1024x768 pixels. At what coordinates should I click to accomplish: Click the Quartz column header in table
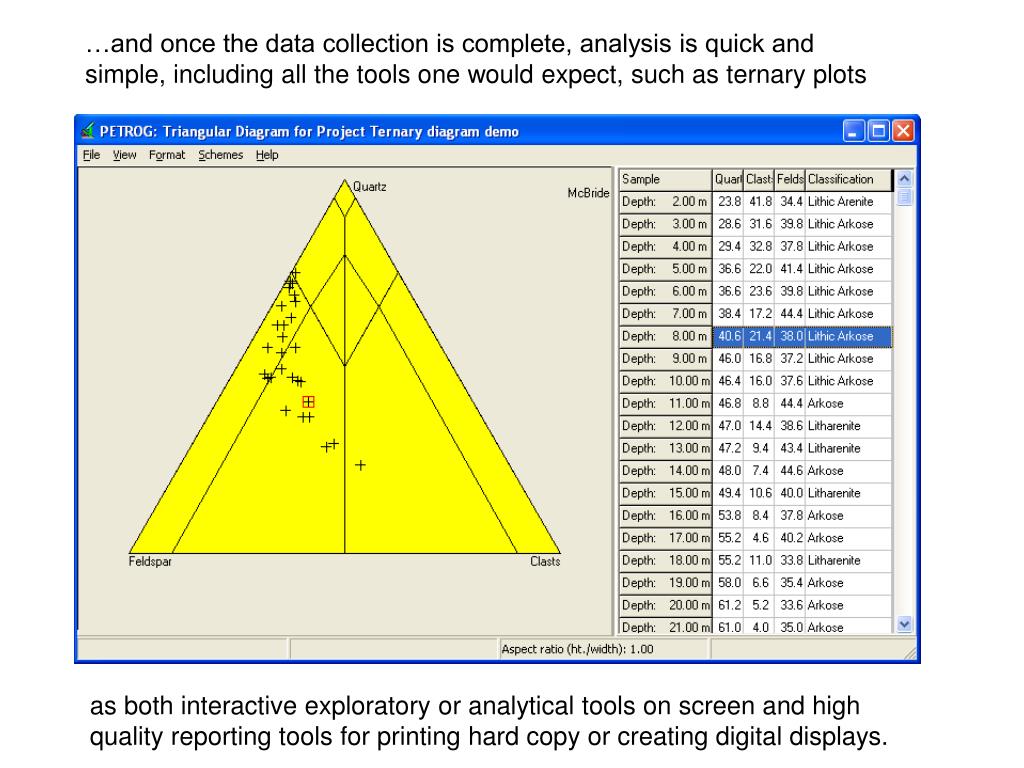(x=728, y=179)
